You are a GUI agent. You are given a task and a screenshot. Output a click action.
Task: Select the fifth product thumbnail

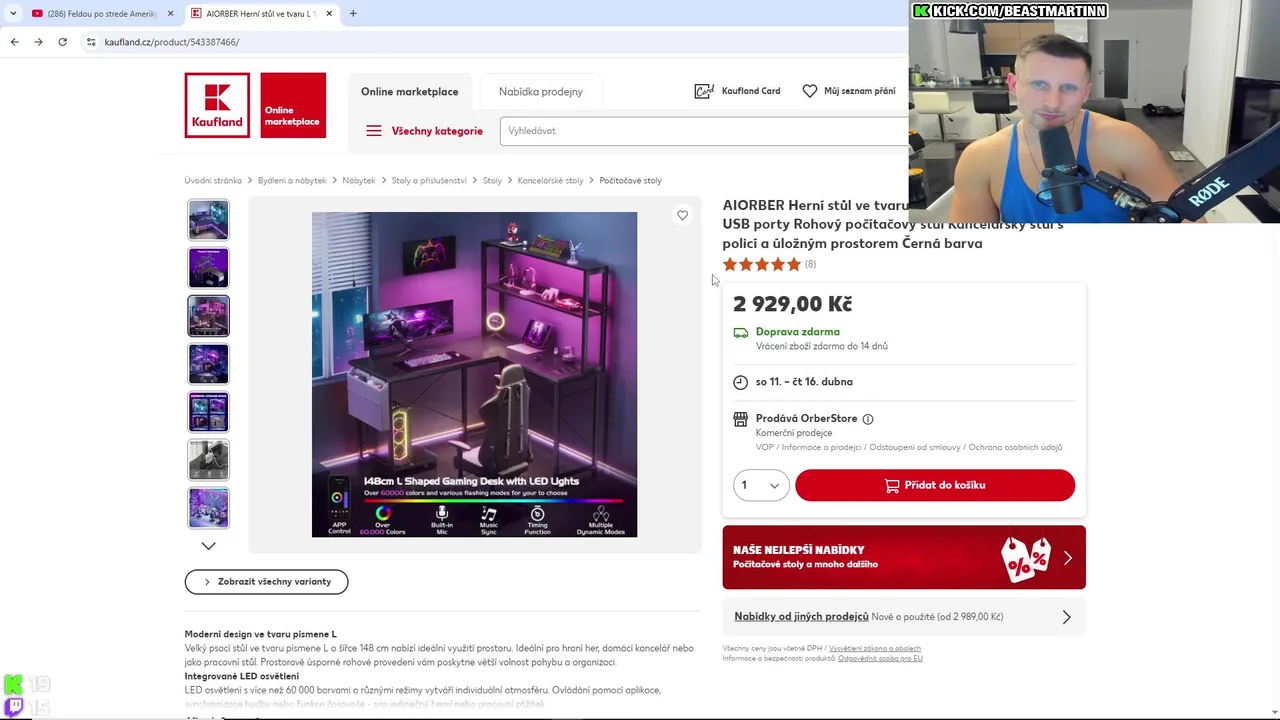click(208, 412)
